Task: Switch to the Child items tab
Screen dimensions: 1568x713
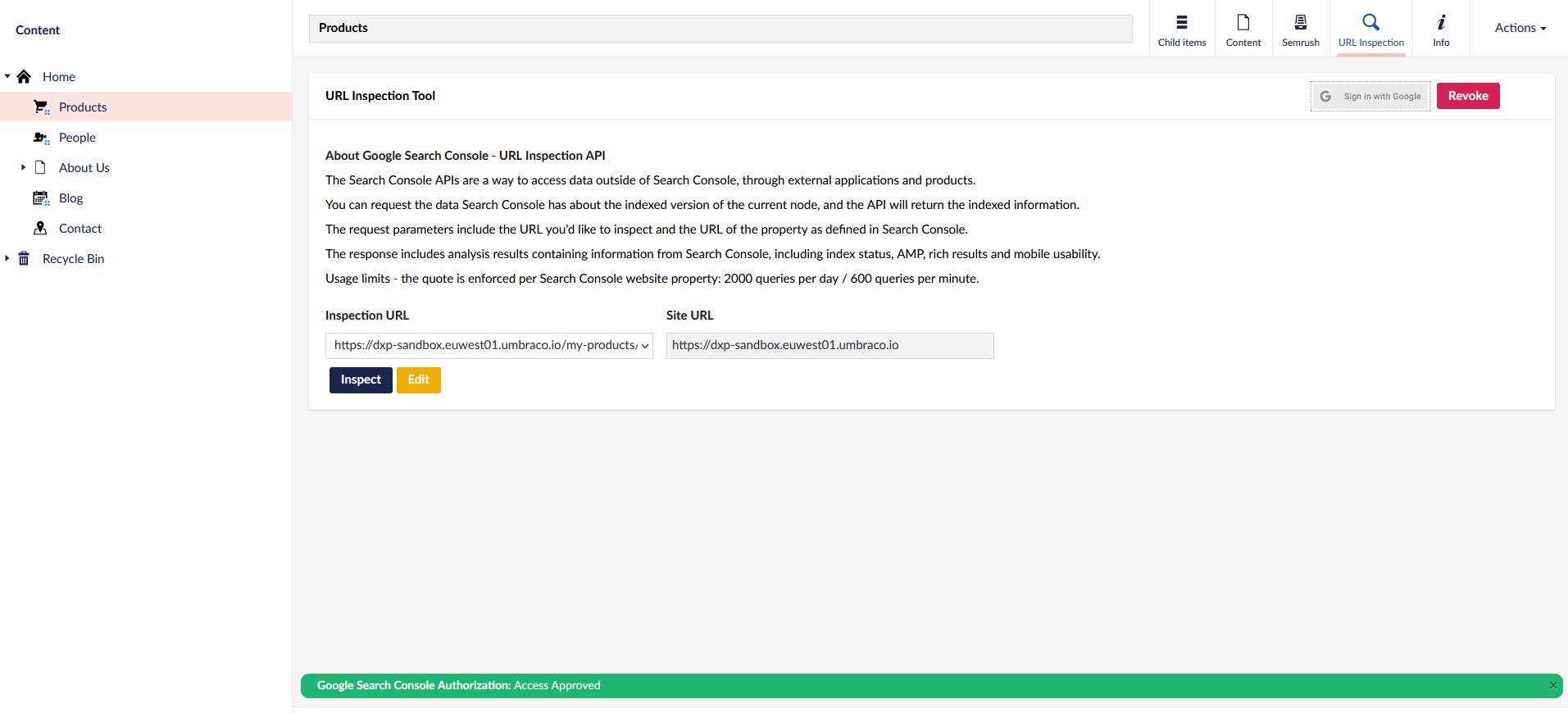Action: click(x=1181, y=30)
